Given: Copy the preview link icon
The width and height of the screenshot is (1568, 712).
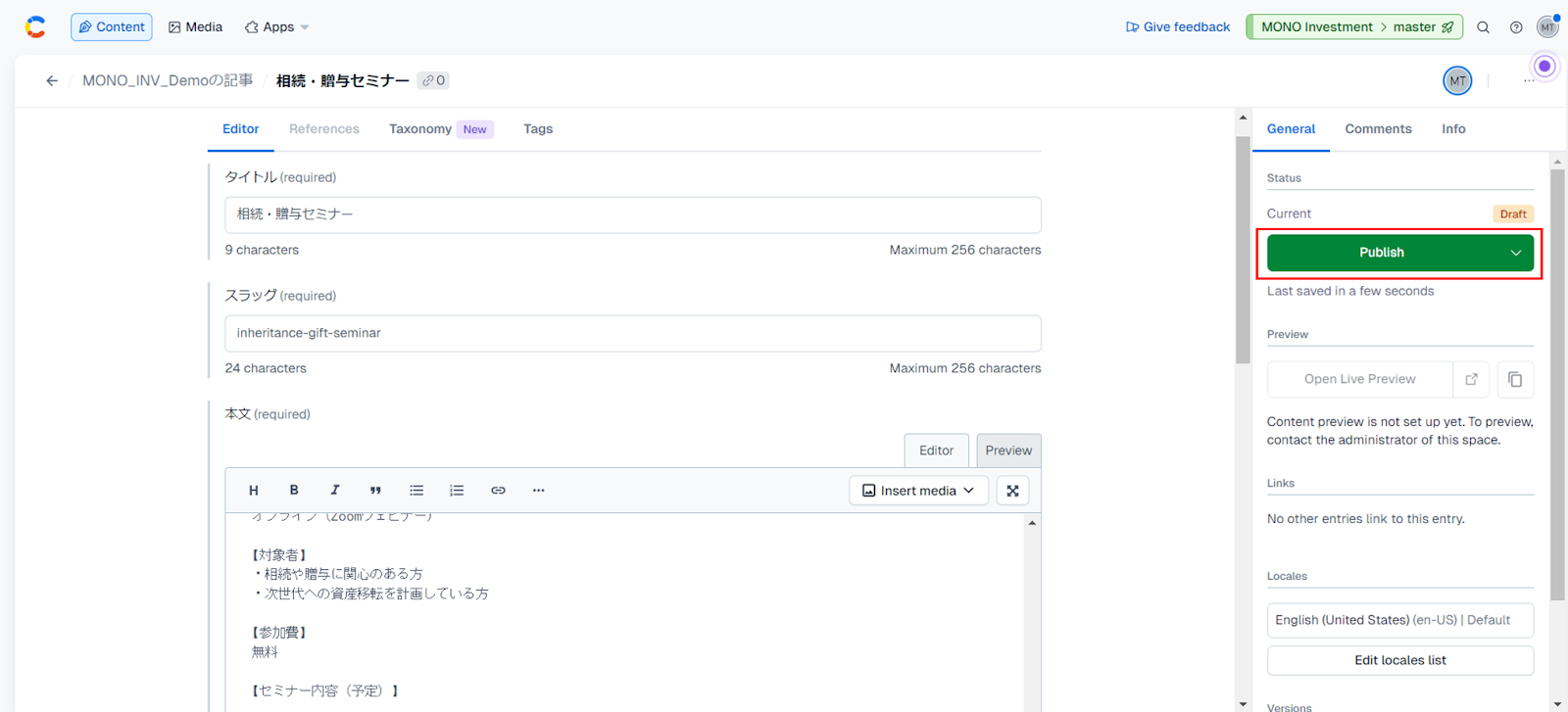Looking at the screenshot, I should 1515,379.
